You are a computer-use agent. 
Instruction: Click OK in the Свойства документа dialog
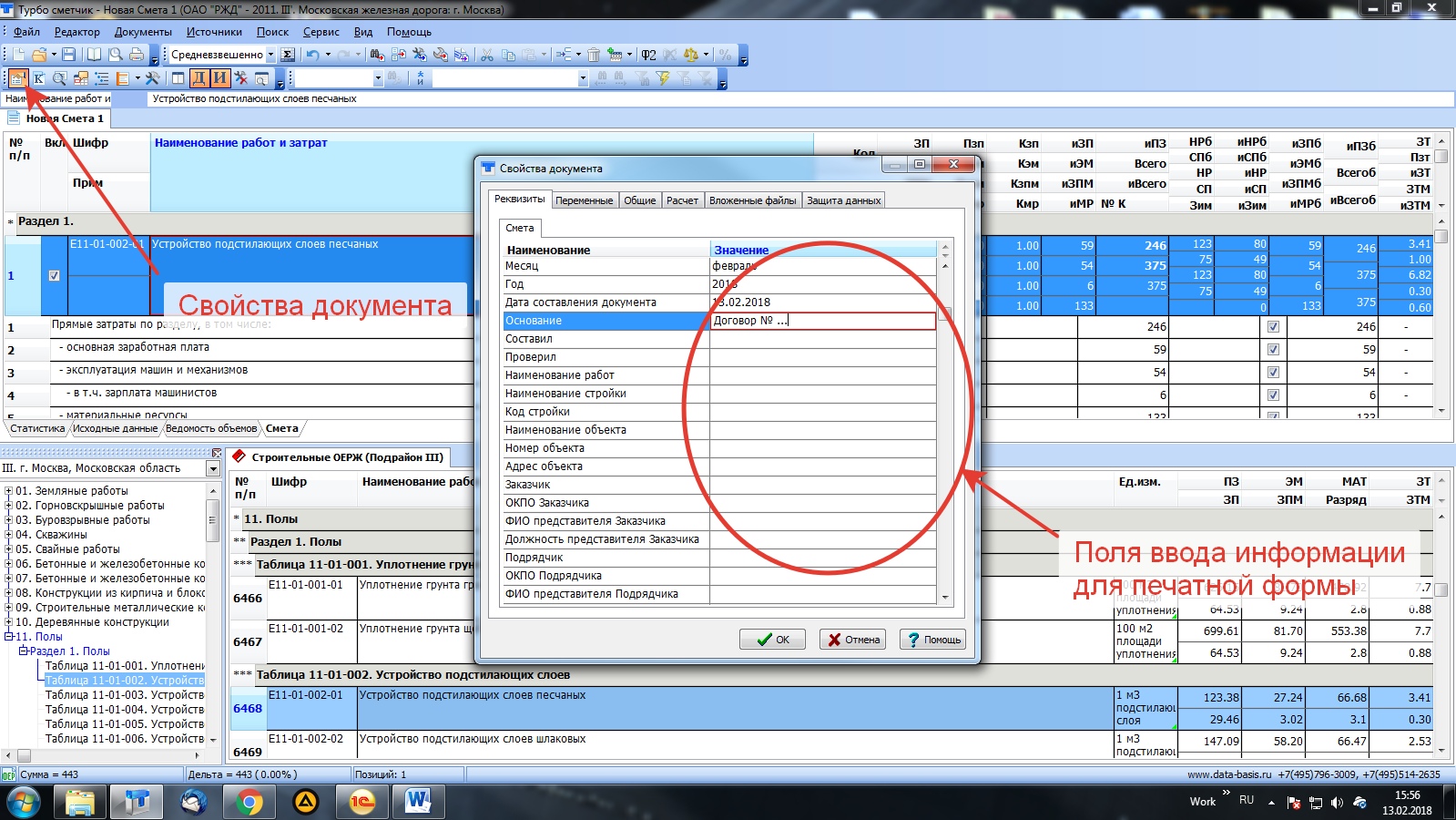[773, 640]
